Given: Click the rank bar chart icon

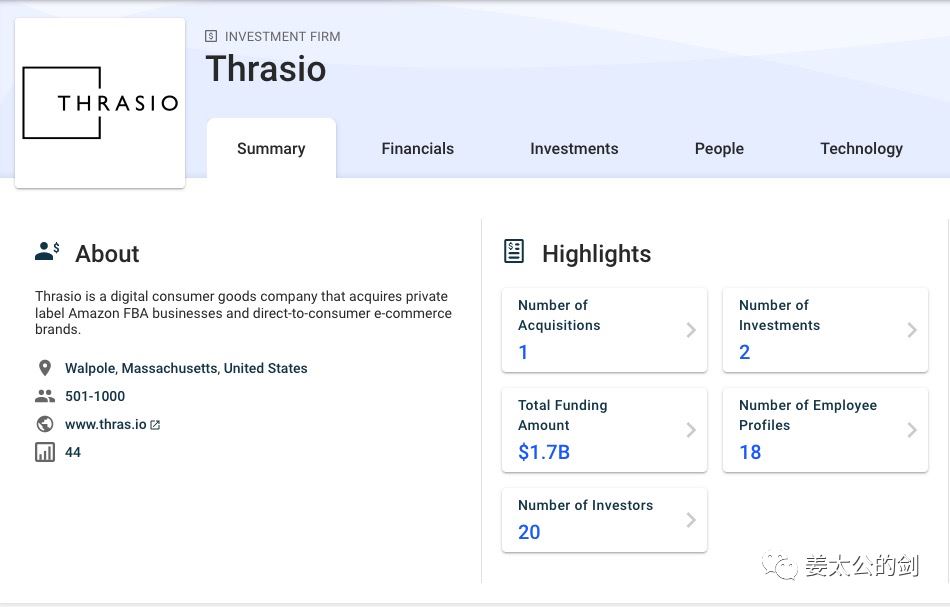Looking at the screenshot, I should [44, 452].
